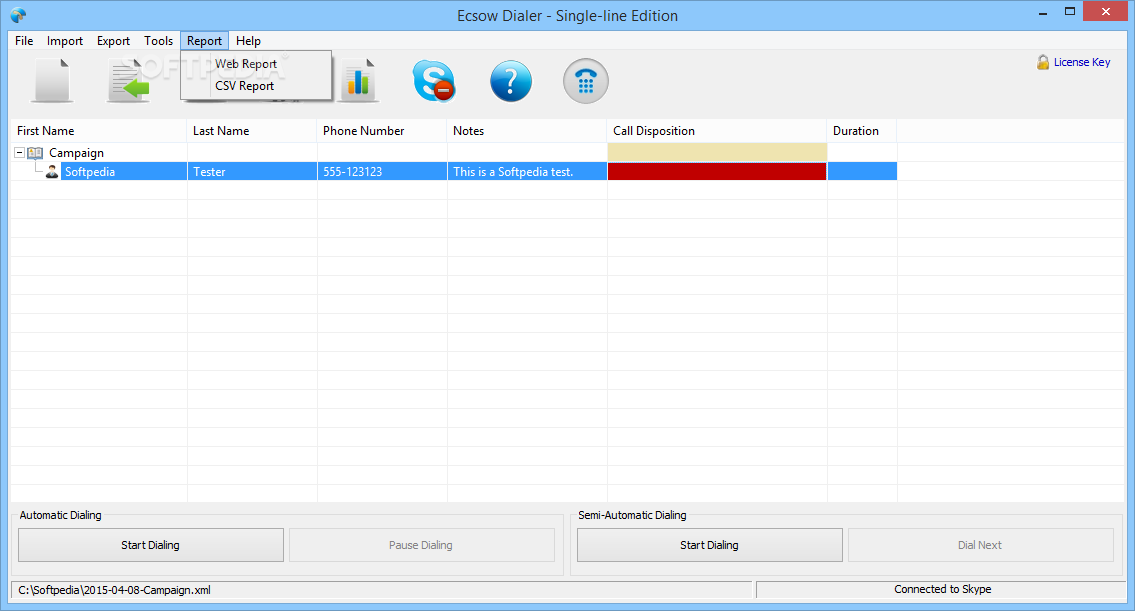Screen dimensions: 1135x611
Task: Click the Notes column header
Action: (x=527, y=131)
